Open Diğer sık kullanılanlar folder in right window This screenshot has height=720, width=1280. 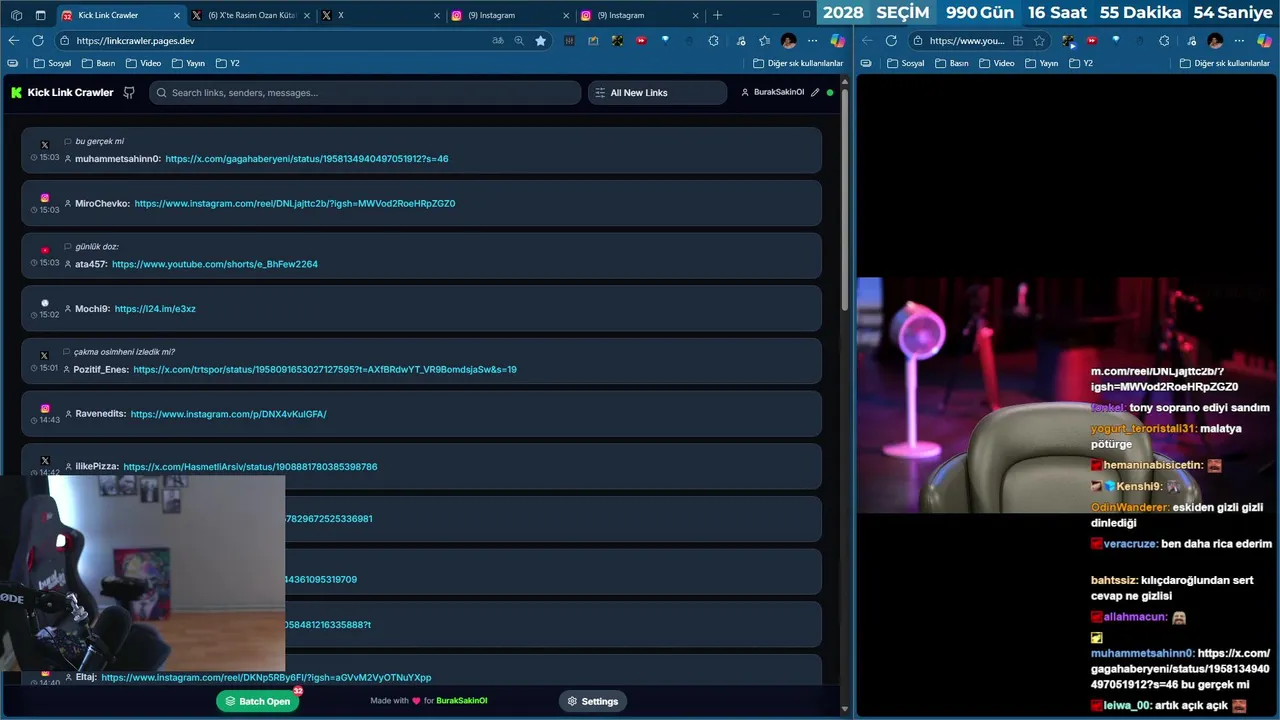(x=1225, y=63)
